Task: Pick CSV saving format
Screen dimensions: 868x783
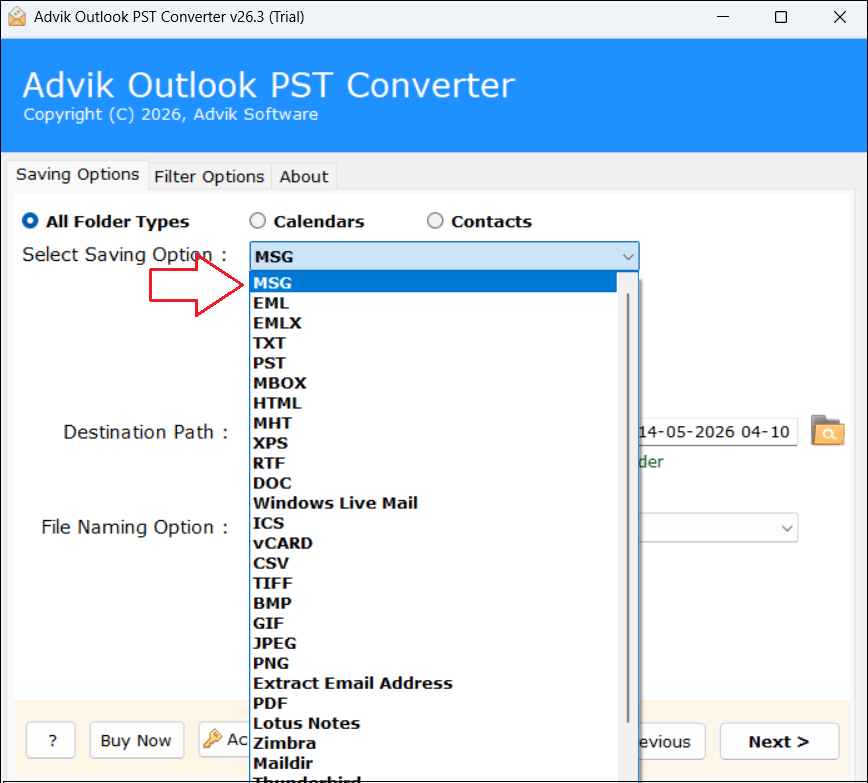Action: click(x=433, y=563)
